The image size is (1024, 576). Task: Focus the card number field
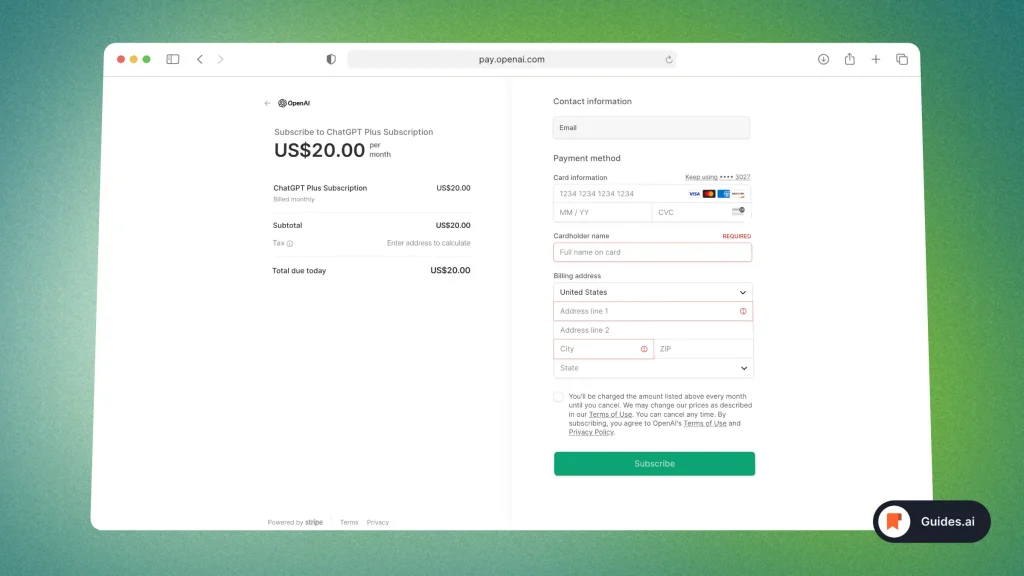[x=652, y=194]
